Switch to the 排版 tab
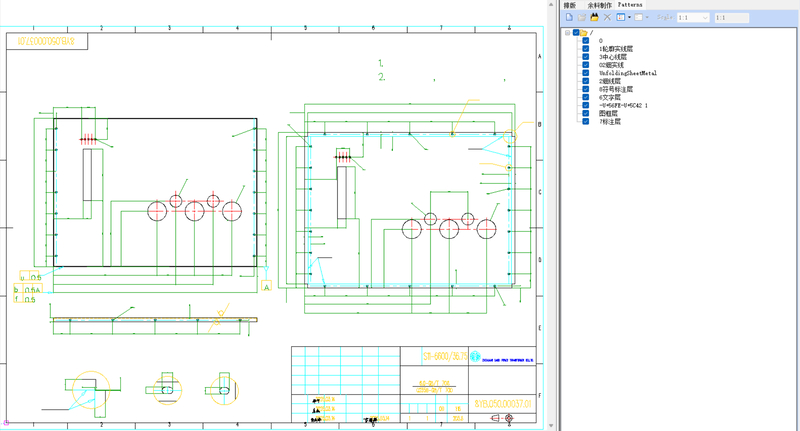800x431 pixels. click(x=570, y=5)
